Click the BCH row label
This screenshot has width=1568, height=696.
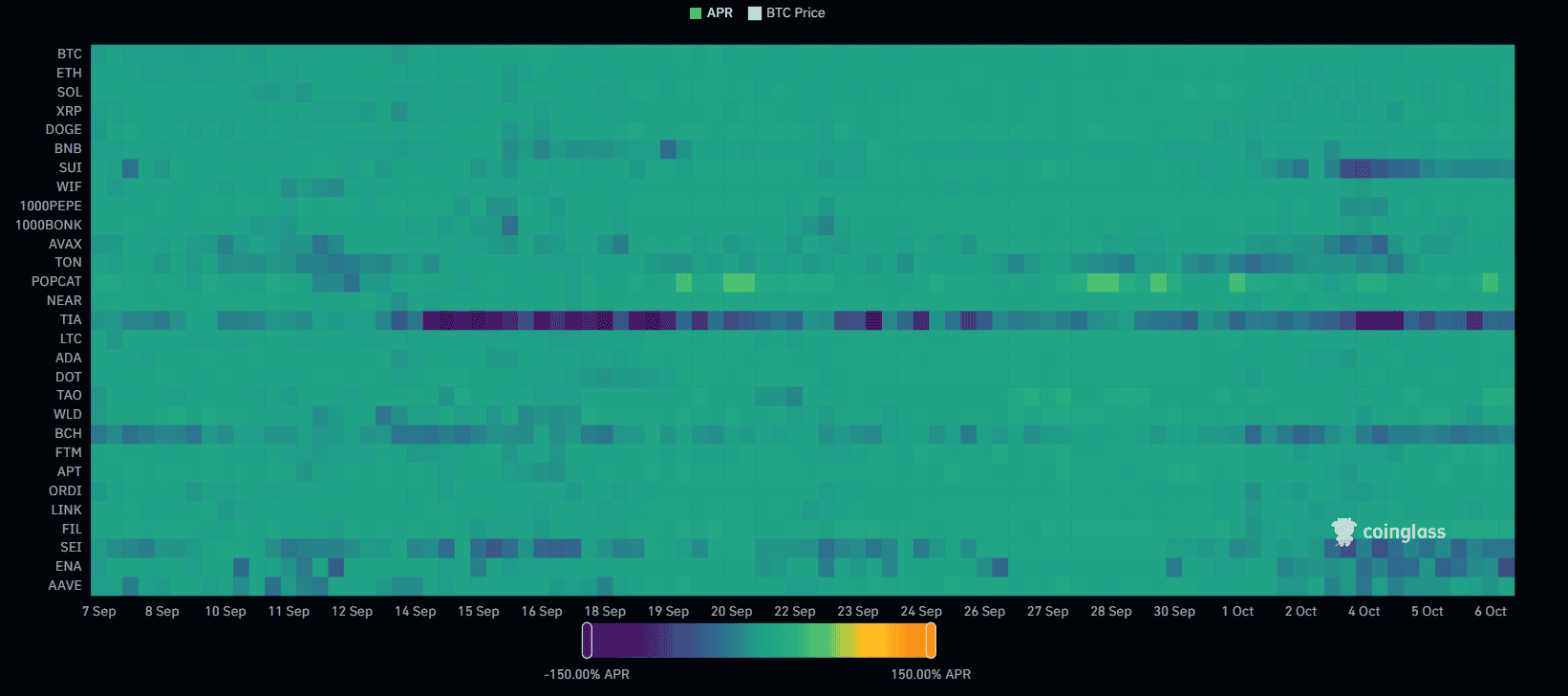point(69,433)
